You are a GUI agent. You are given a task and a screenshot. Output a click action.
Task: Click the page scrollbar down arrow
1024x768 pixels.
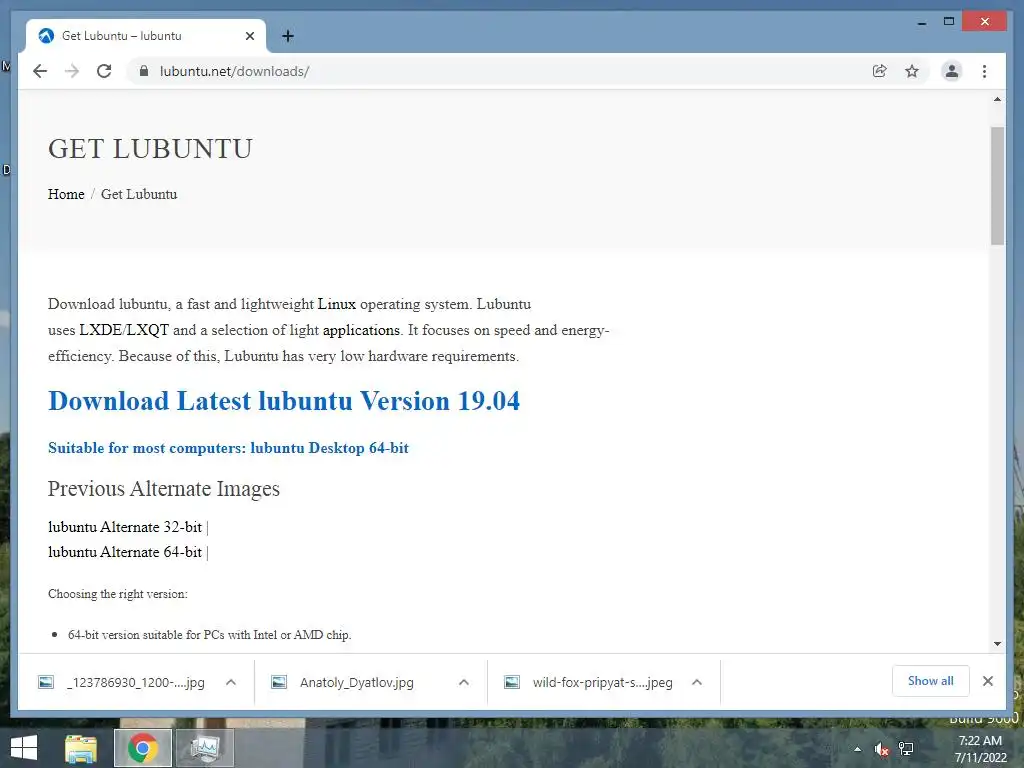pyautogui.click(x=997, y=644)
